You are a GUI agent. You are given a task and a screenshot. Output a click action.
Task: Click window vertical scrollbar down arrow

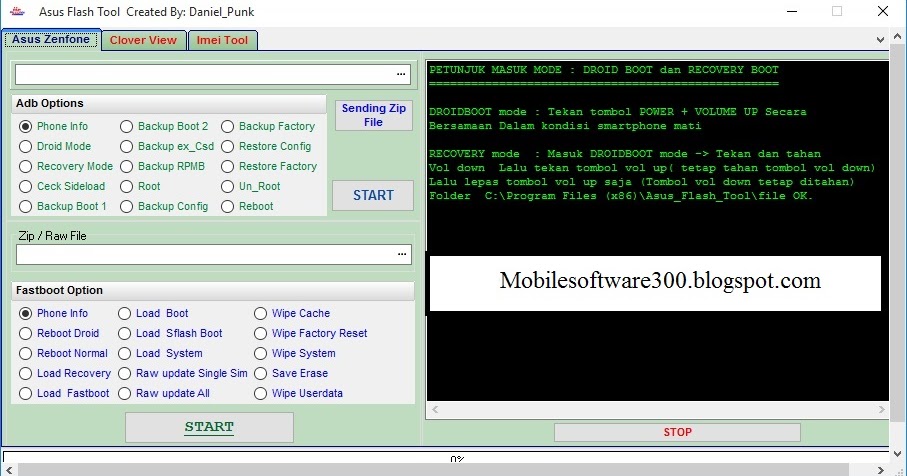(x=898, y=454)
